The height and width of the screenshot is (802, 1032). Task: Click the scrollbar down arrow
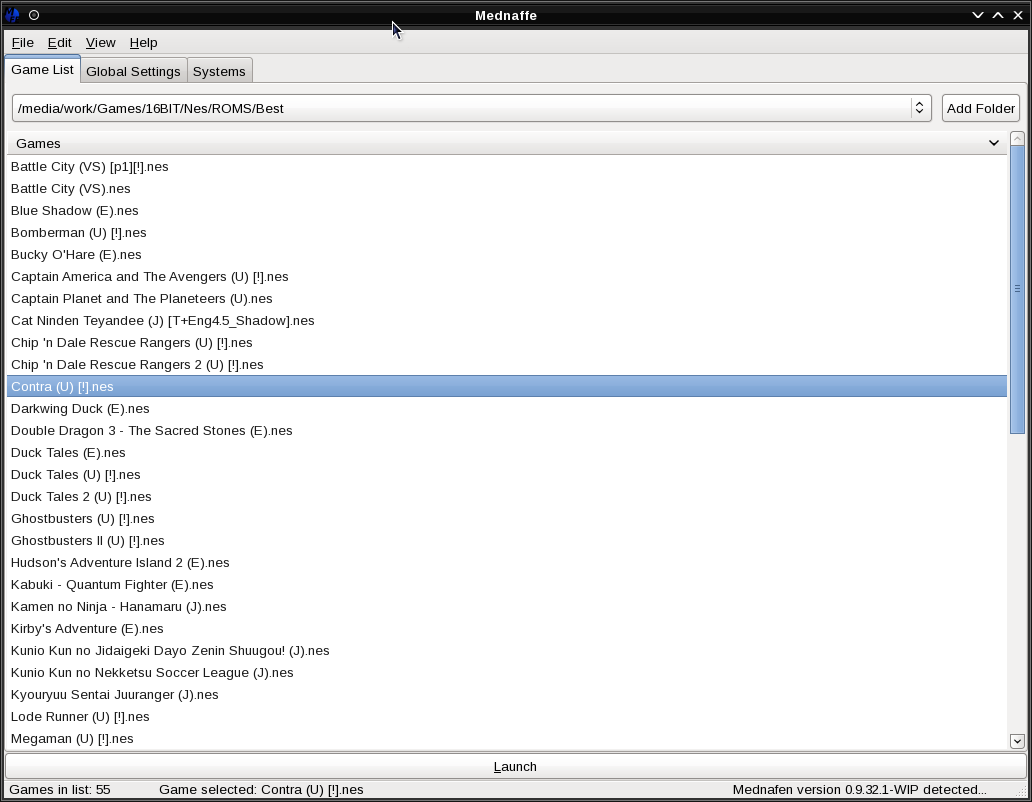(x=1017, y=741)
